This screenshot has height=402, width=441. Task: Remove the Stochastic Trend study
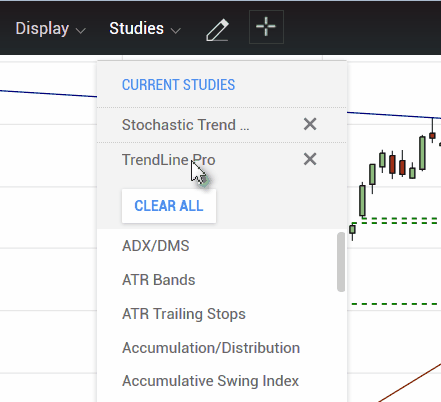(310, 124)
